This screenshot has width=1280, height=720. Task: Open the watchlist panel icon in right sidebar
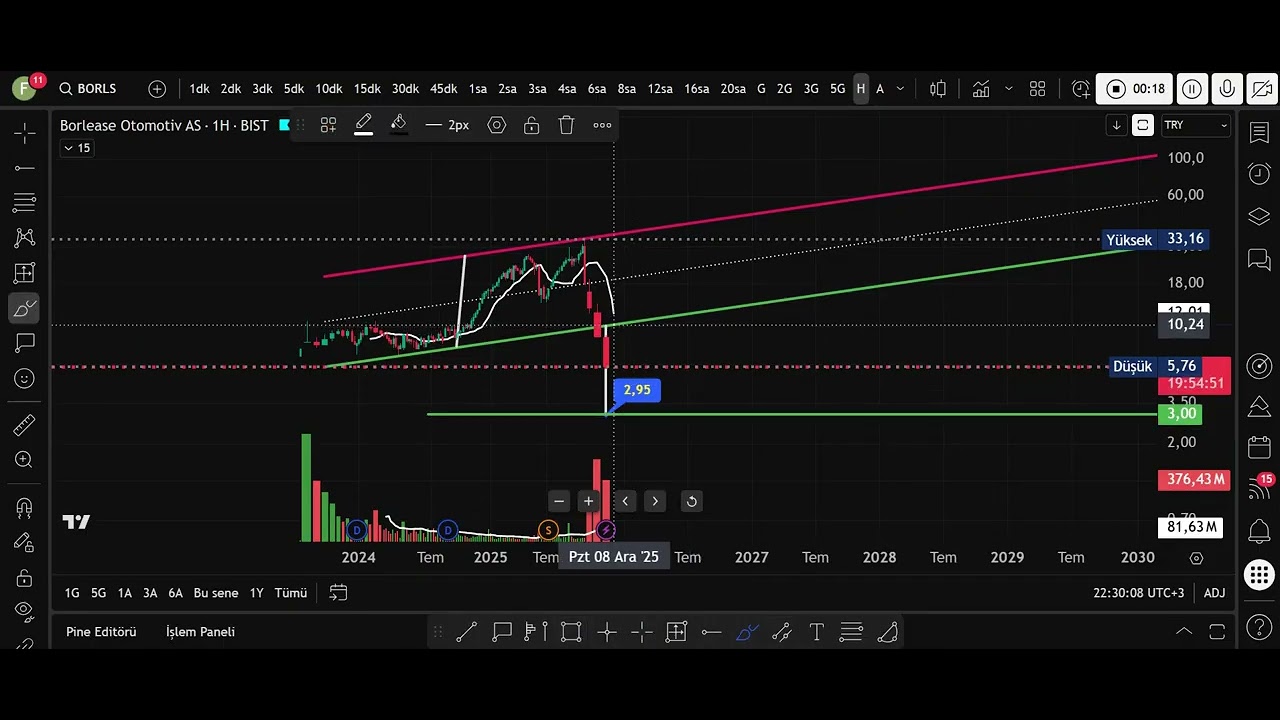coord(1259,133)
